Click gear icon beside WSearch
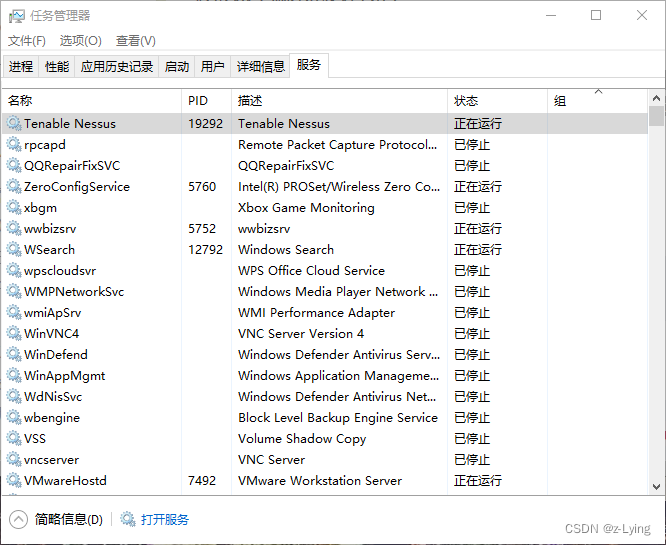This screenshot has width=666, height=545. 14,249
